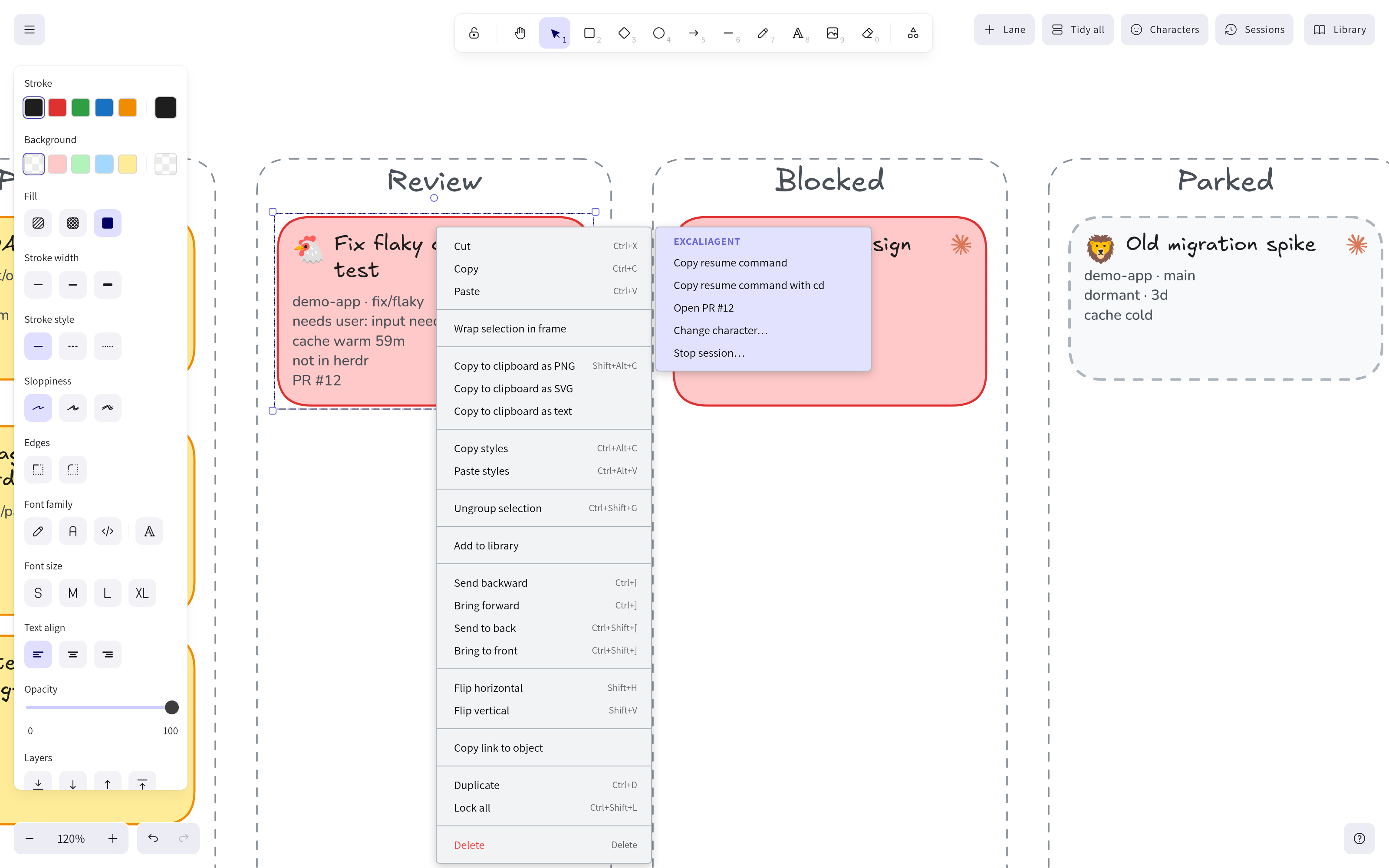This screenshot has width=1389, height=868.
Task: Set stroke width to extra bold
Action: pos(107,285)
